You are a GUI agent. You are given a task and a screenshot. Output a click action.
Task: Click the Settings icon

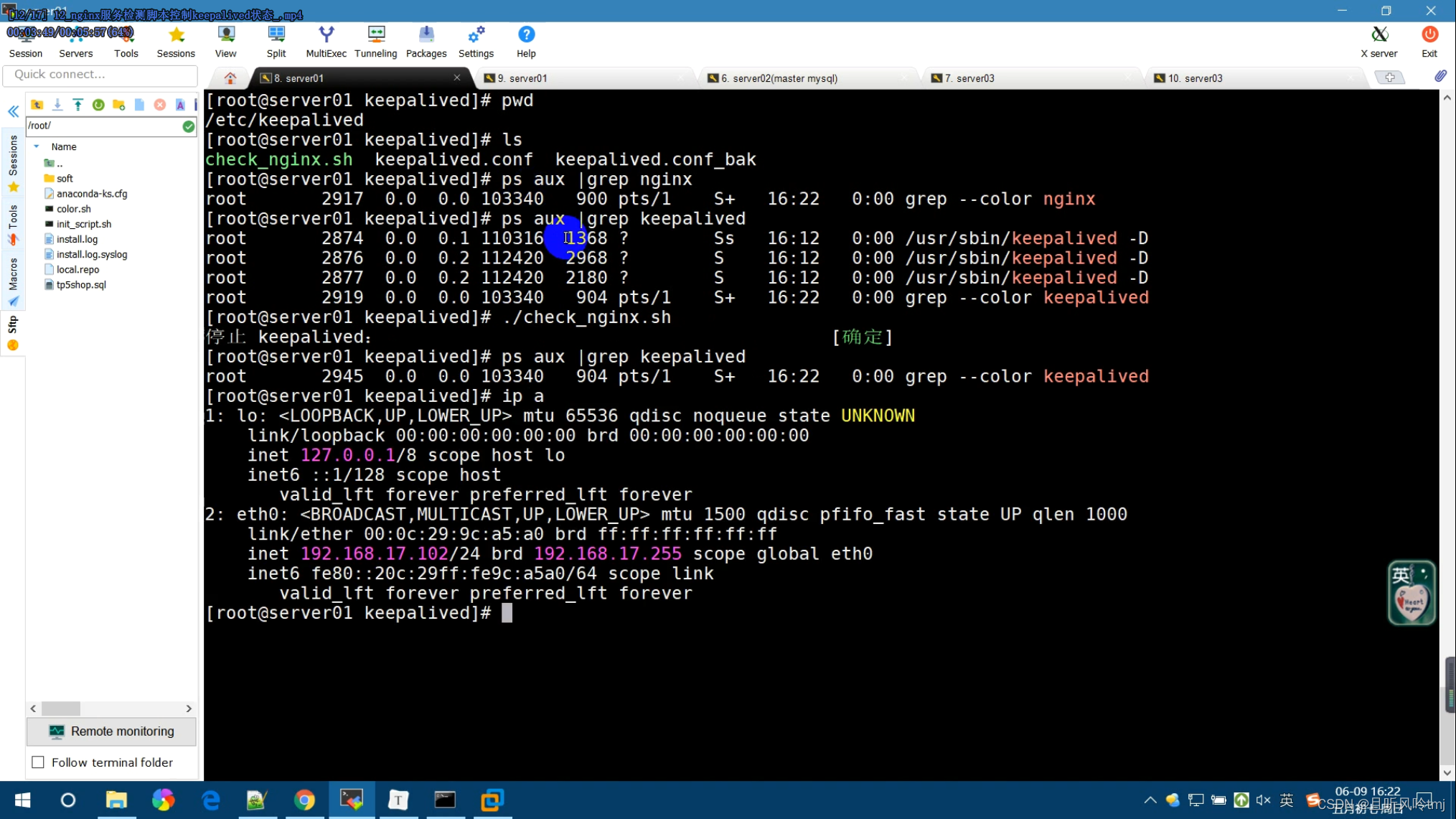click(x=476, y=40)
